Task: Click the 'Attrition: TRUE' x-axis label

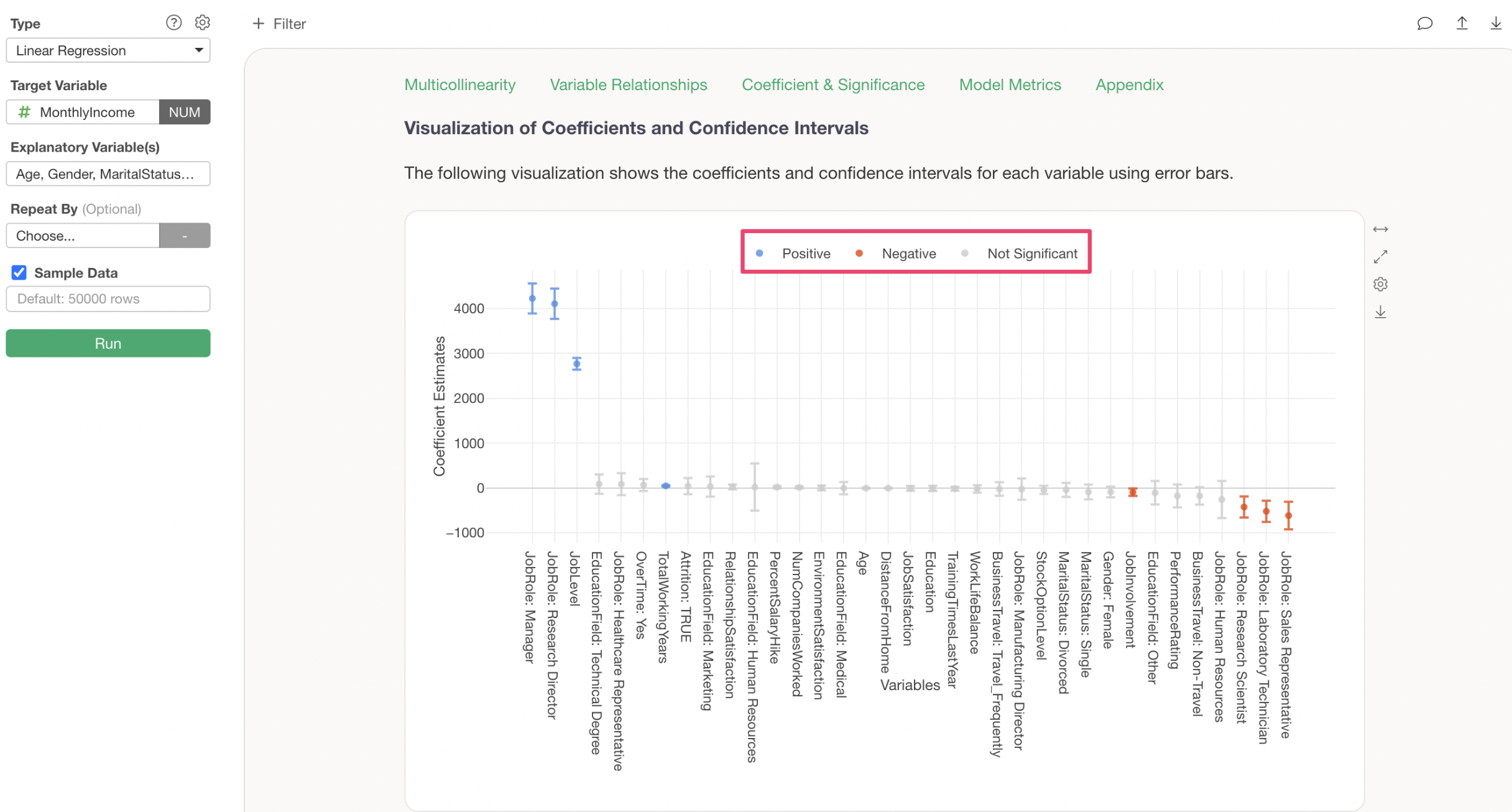Action: pyautogui.click(x=686, y=597)
